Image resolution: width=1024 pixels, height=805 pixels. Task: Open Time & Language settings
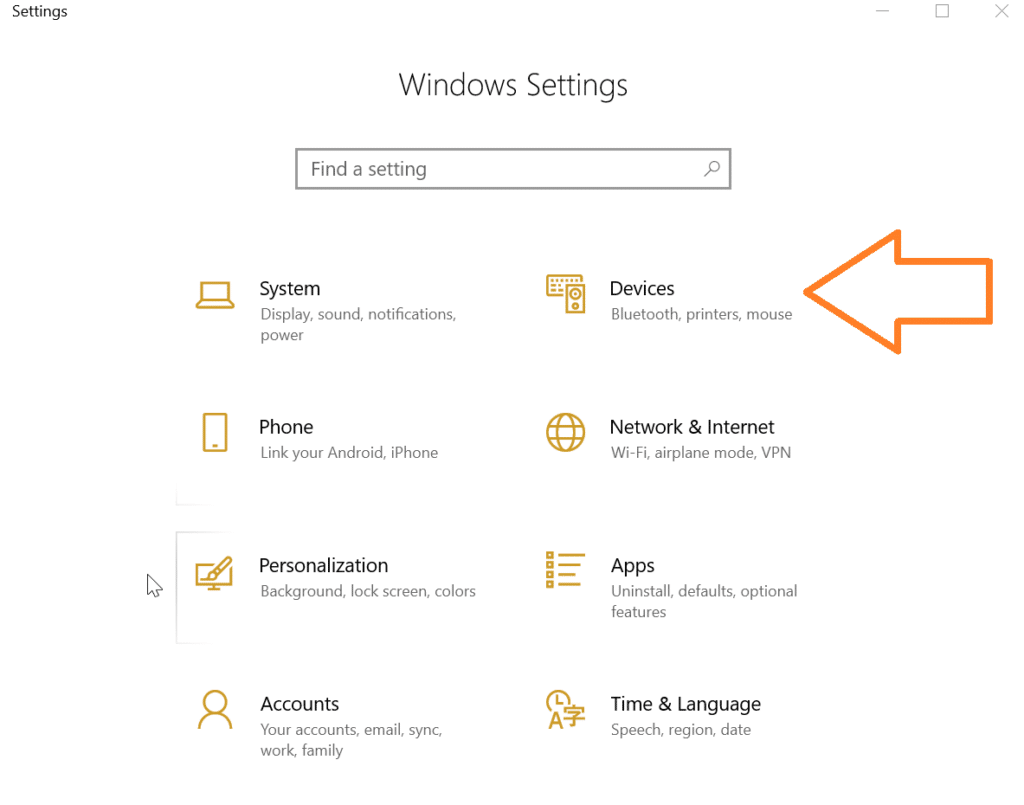pyautogui.click(x=685, y=704)
